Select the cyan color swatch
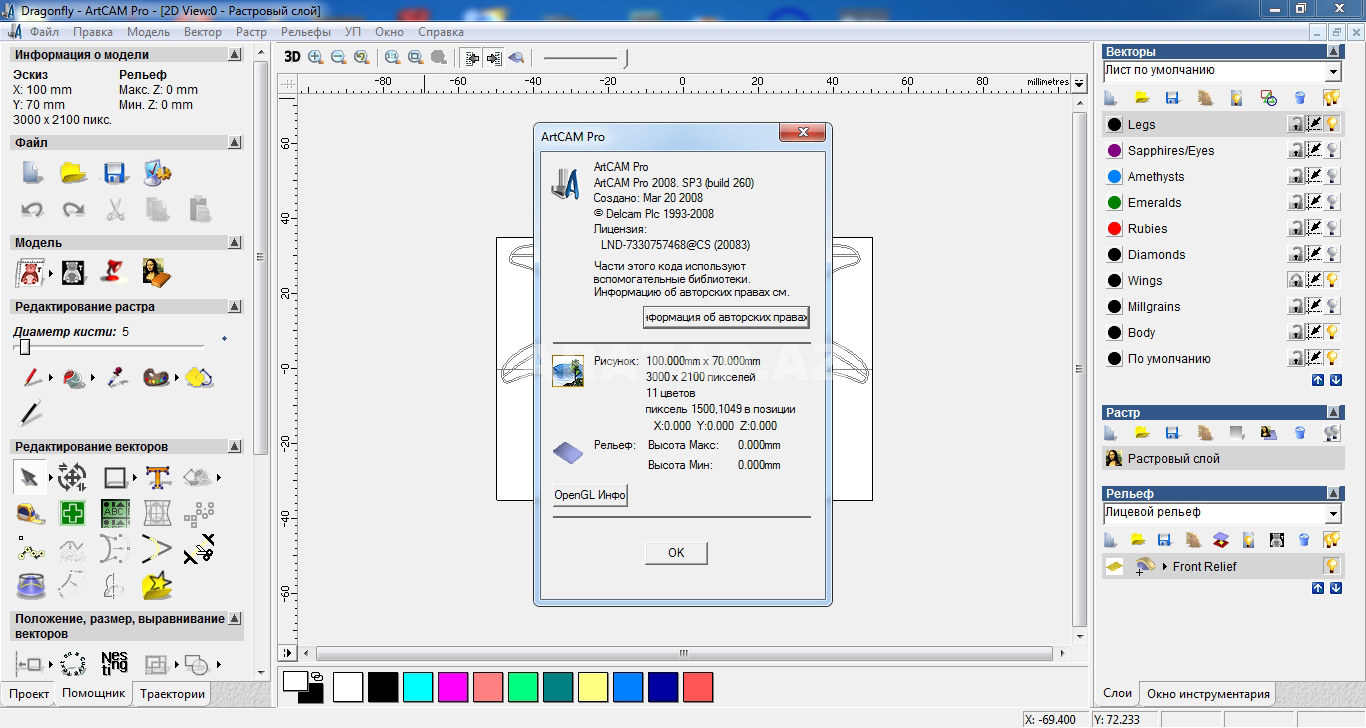Screen dimensions: 1366x728 (418, 687)
